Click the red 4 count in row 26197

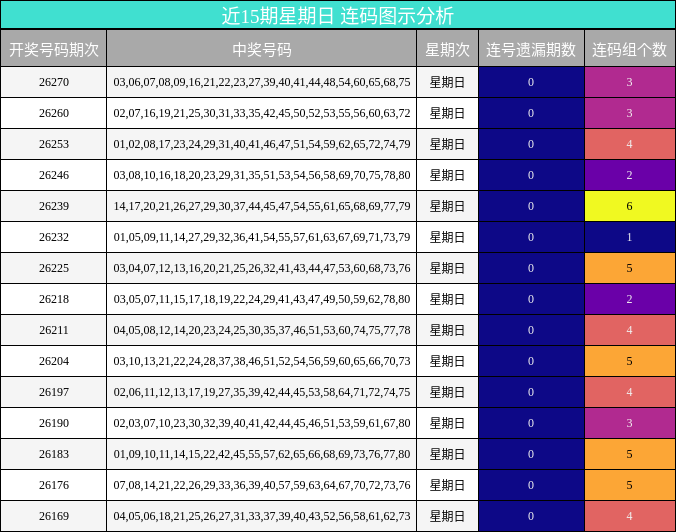click(x=629, y=392)
